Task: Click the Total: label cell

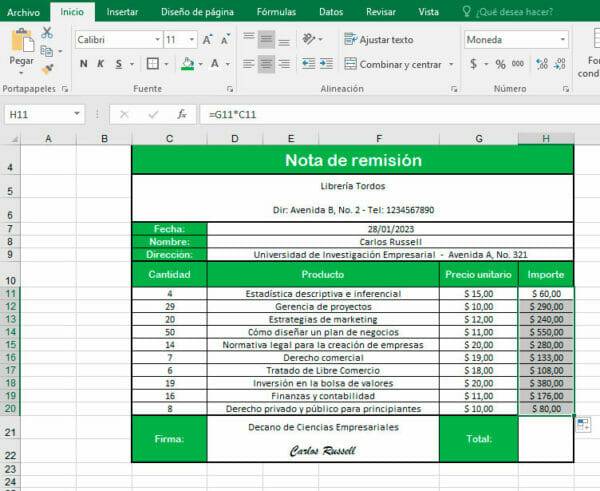Action: click(479, 439)
